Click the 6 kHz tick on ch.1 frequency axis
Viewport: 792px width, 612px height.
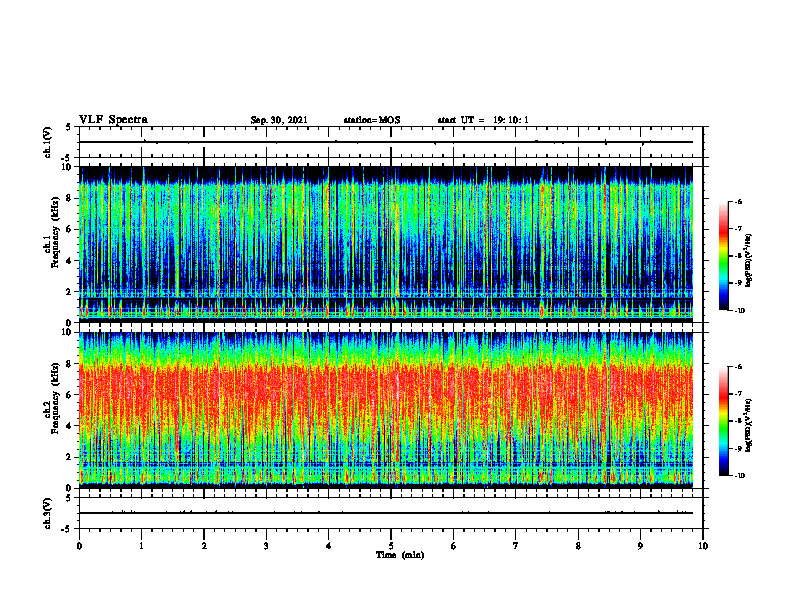[70, 229]
